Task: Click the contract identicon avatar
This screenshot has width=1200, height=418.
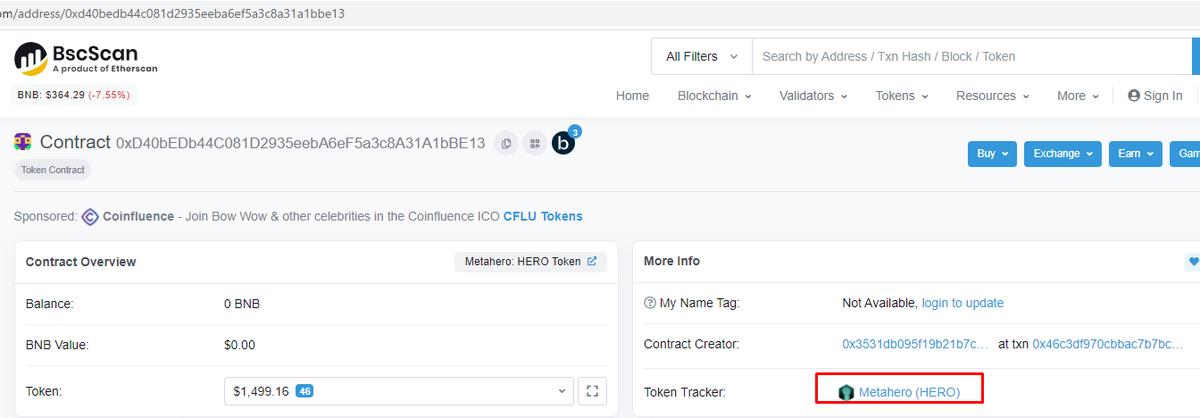Action: [23, 143]
